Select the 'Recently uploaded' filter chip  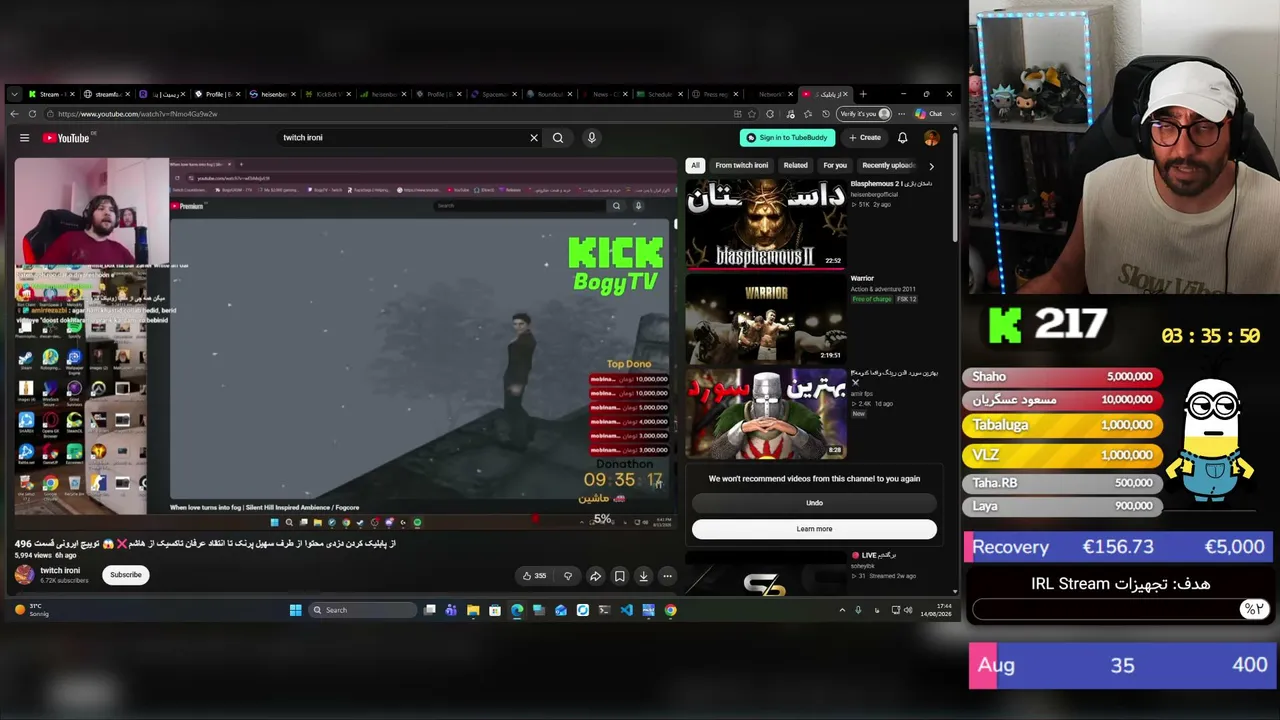888,166
